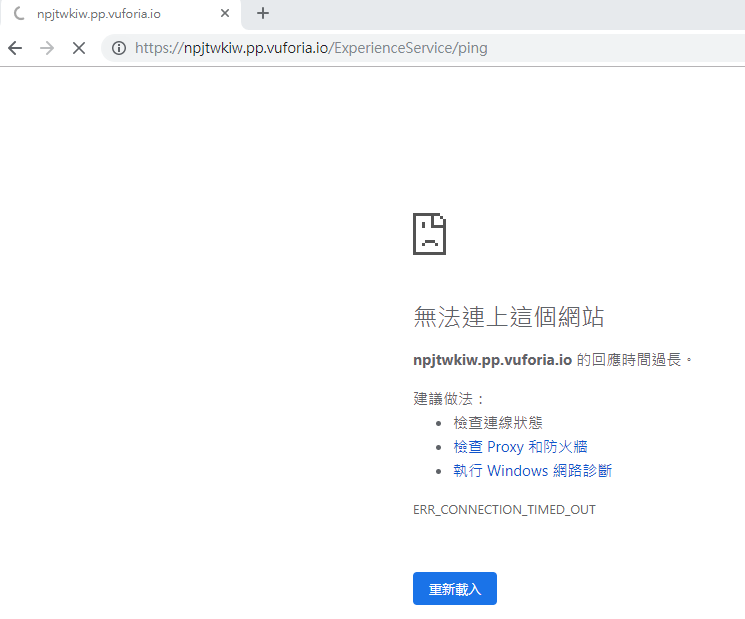This screenshot has height=619, width=745.
Task: Open the 執行 Windows 網路診斷 link
Action: coord(533,470)
